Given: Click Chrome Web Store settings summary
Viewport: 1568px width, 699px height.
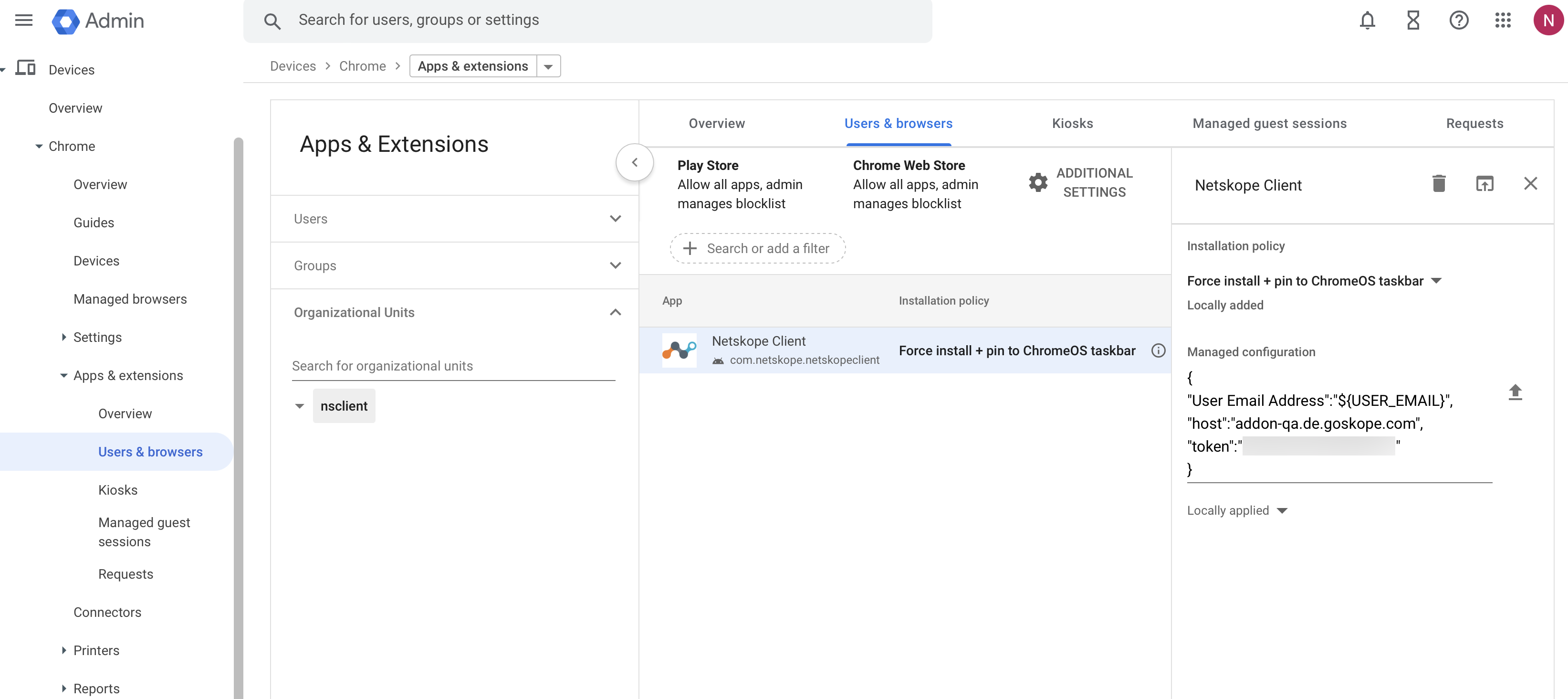Looking at the screenshot, I should pyautogui.click(x=915, y=184).
